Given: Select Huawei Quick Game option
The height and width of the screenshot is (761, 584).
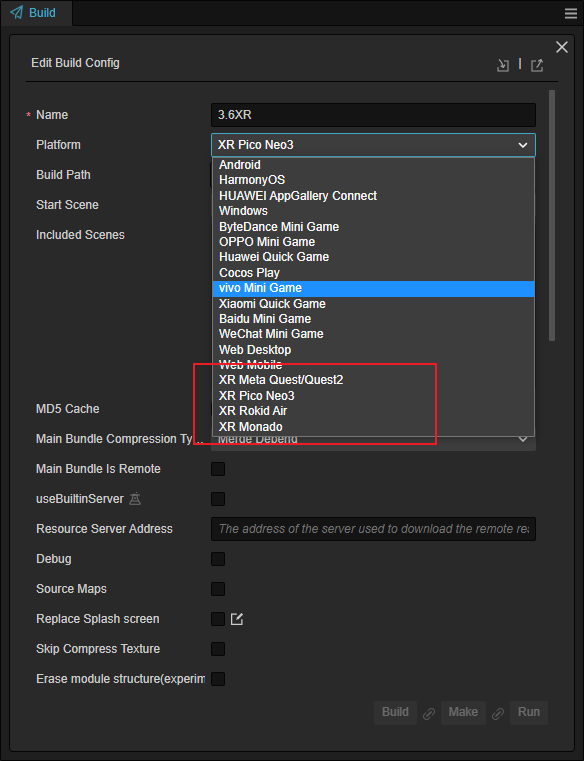Looking at the screenshot, I should (x=373, y=257).
